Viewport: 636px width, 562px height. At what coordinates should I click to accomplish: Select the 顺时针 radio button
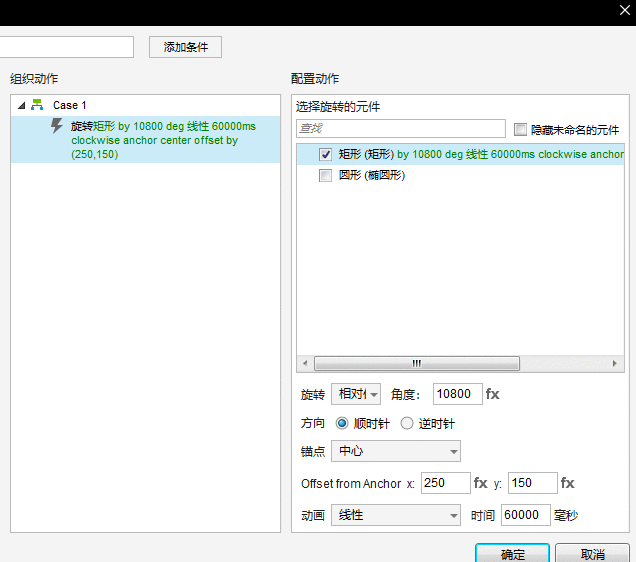pos(342,423)
